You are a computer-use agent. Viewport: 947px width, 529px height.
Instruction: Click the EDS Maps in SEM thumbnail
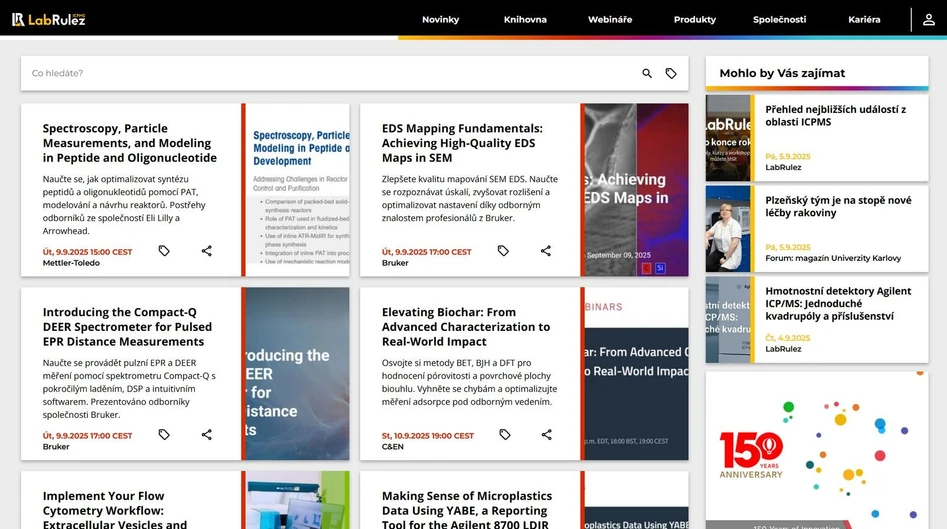pyautogui.click(x=636, y=190)
